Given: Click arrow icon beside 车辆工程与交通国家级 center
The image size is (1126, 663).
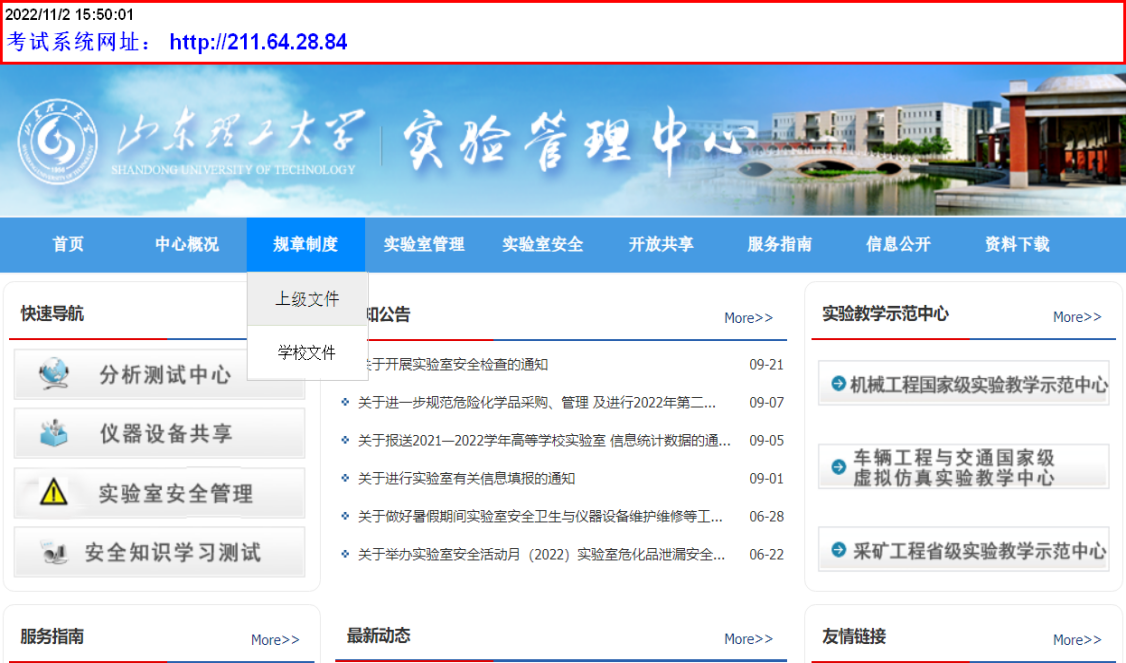Looking at the screenshot, I should click(x=838, y=467).
